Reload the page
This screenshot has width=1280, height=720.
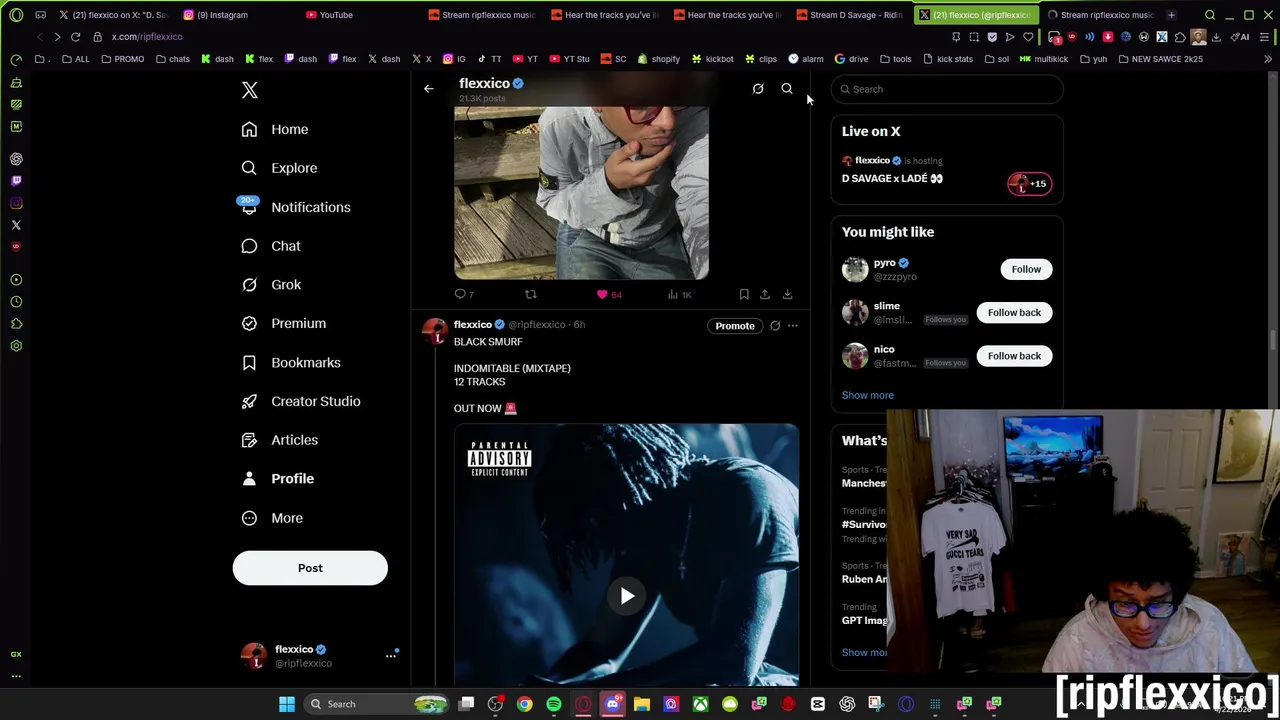75,37
